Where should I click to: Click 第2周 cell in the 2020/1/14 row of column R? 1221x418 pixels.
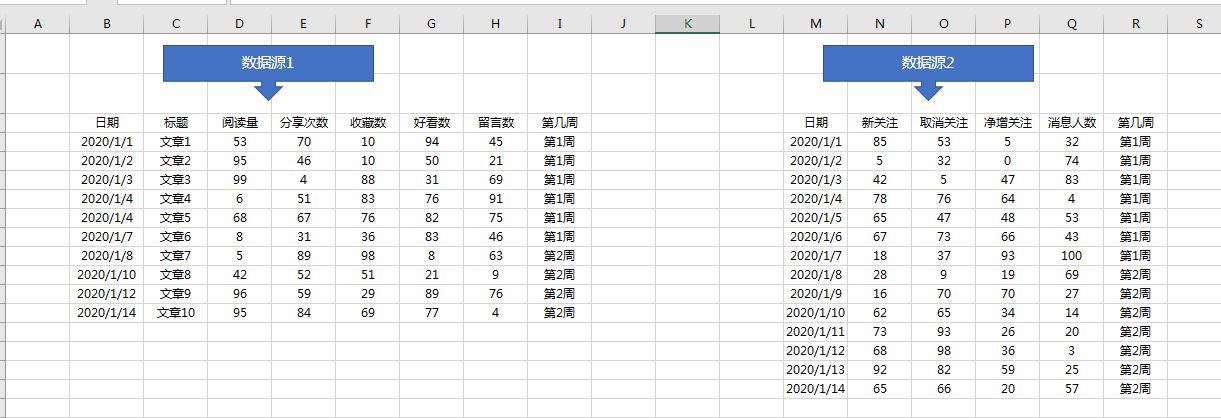pyautogui.click(x=1135, y=389)
